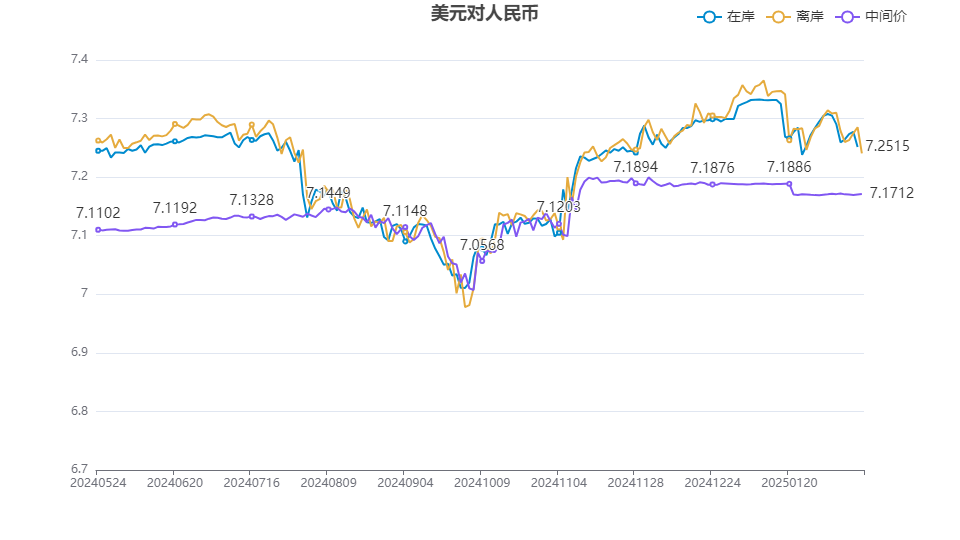Click the purple 中间价 legend marker icon
The width and height of the screenshot is (960, 540).
[x=848, y=17]
